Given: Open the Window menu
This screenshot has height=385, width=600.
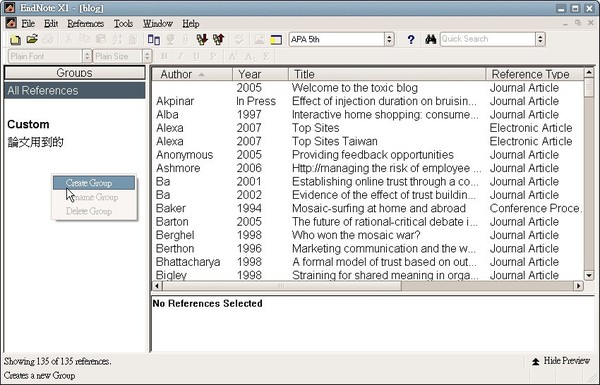Looking at the screenshot, I should (x=158, y=23).
